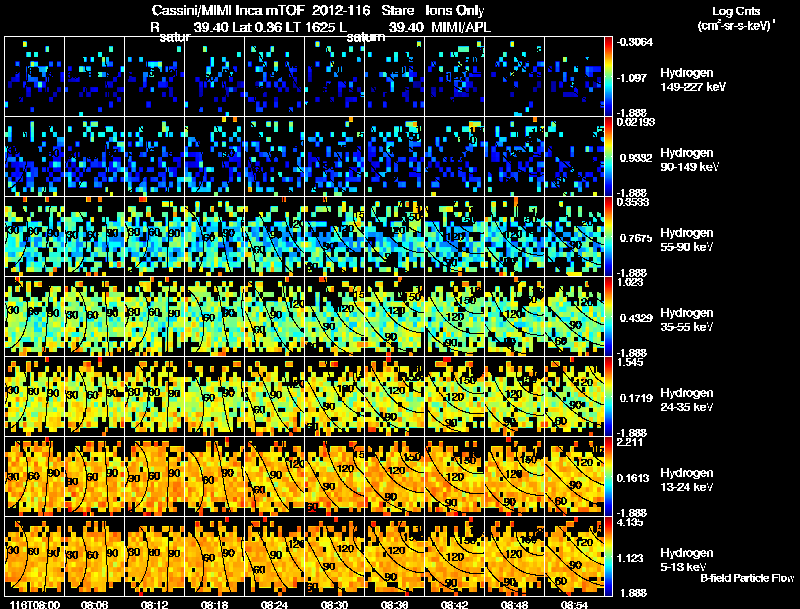Open the 24-35 keV panel at 08:42
800x609 pixels.
[455, 396]
